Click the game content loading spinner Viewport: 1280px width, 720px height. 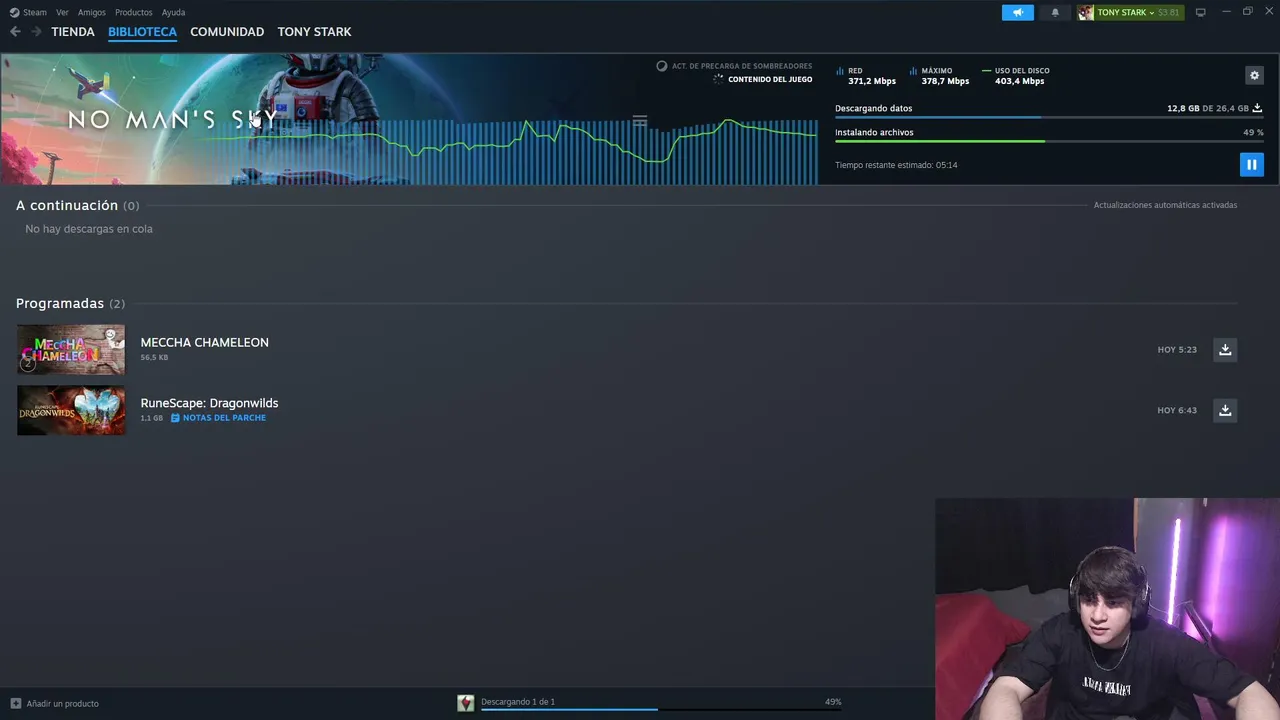(x=718, y=79)
